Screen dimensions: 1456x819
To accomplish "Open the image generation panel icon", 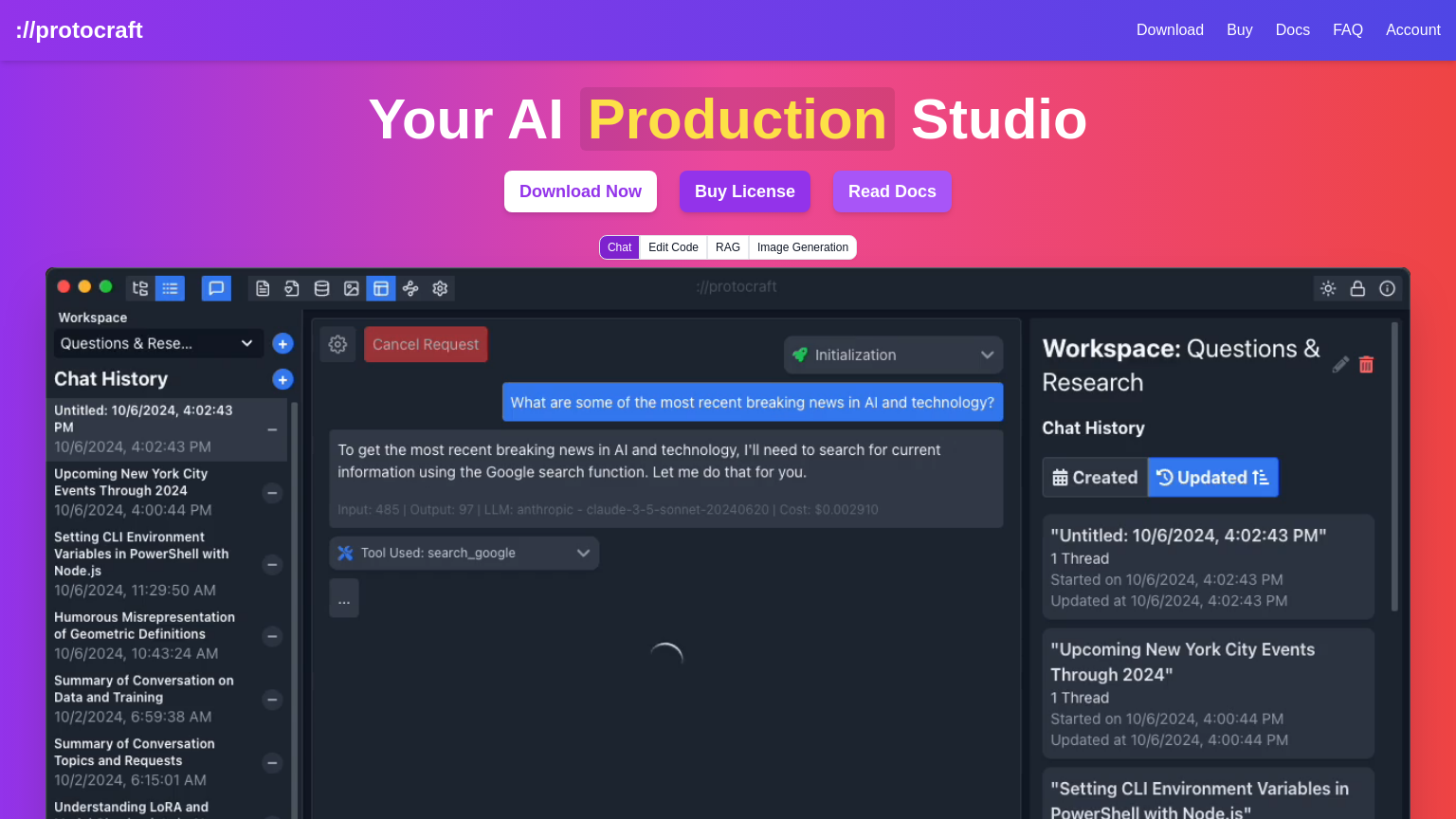I will (352, 288).
